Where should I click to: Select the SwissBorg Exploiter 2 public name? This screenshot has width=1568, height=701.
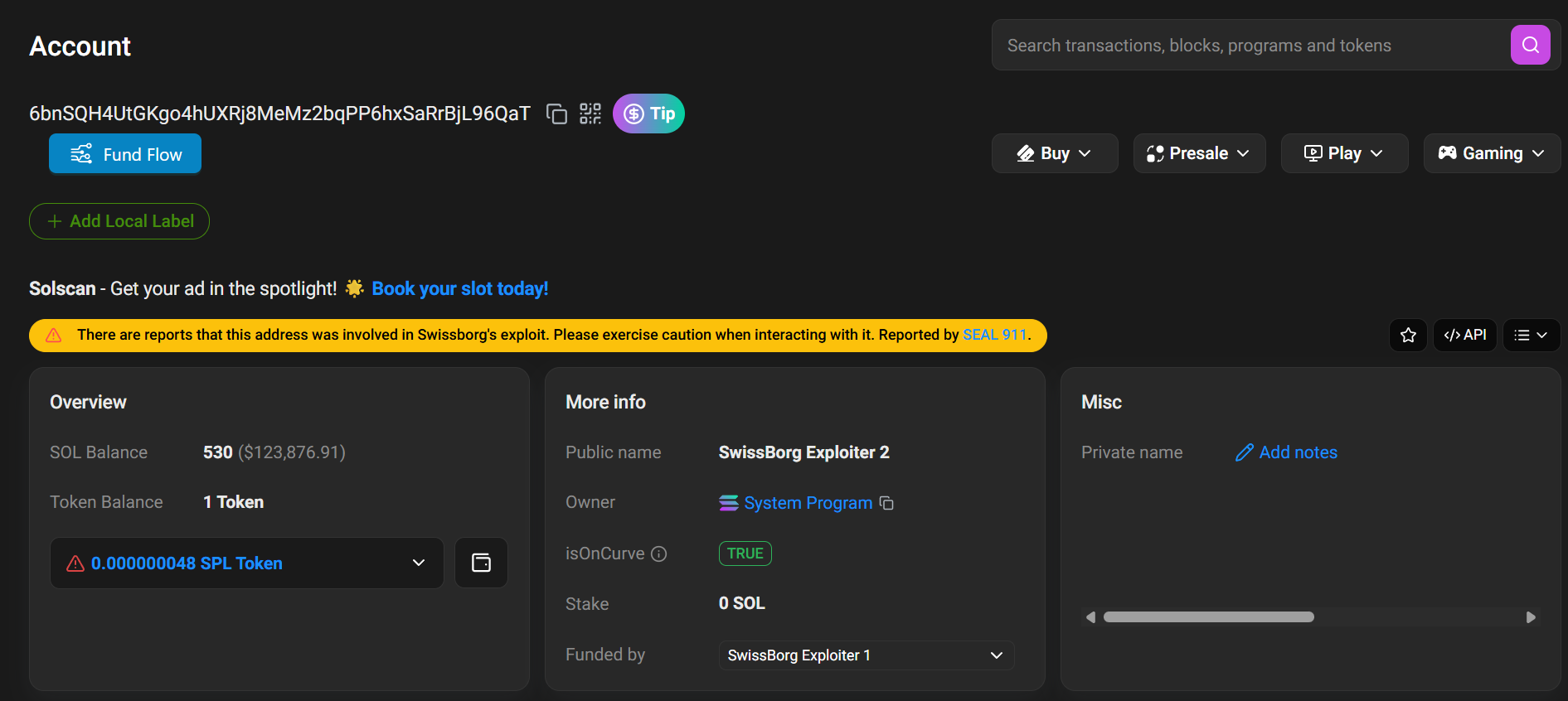tap(803, 452)
